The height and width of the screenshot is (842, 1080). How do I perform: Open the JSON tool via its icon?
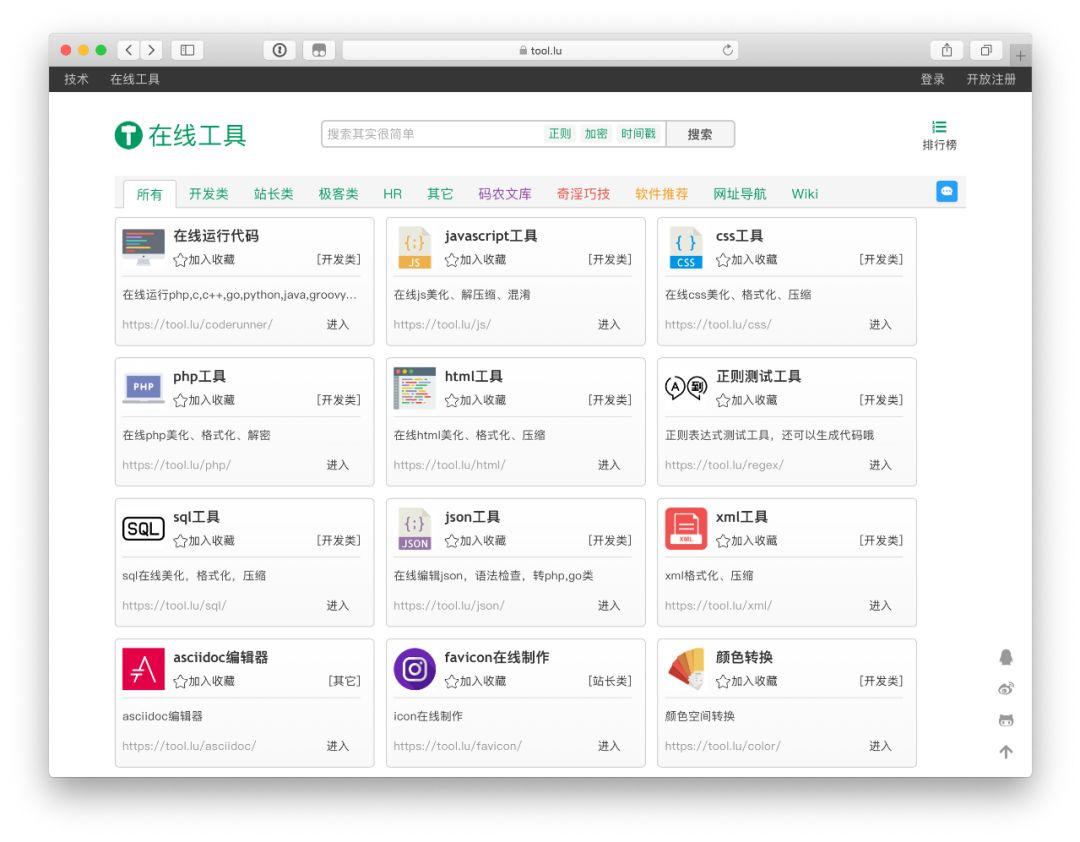click(414, 528)
